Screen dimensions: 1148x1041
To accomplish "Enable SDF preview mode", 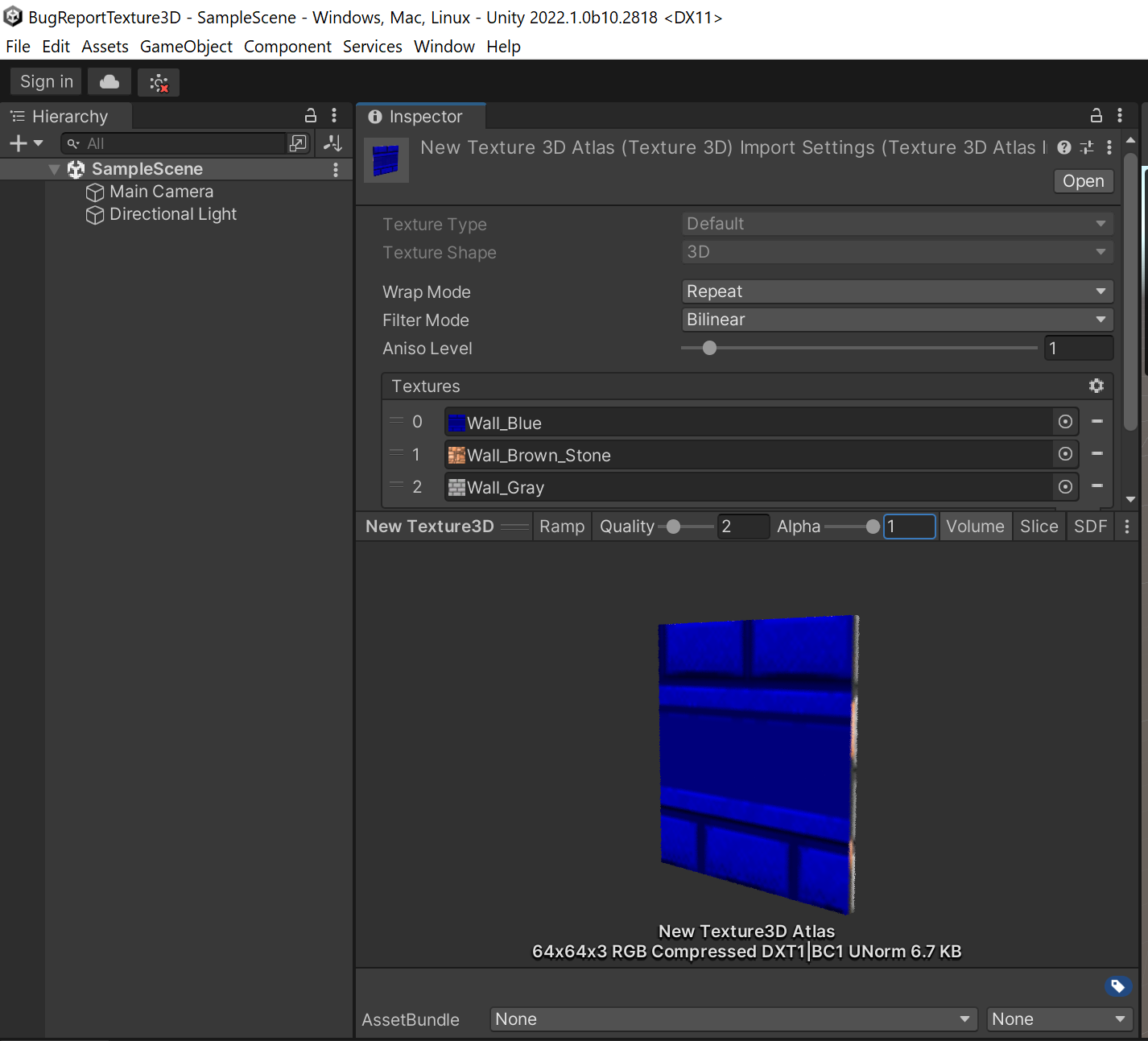I will 1090,526.
